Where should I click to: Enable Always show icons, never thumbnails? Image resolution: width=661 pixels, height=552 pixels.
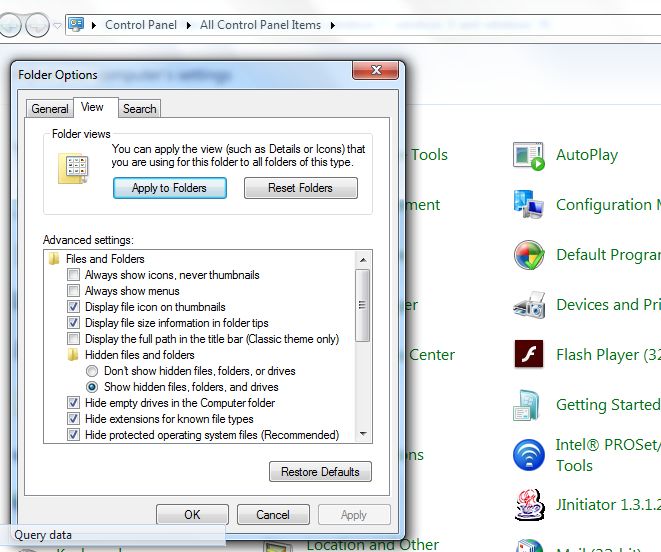coord(73,275)
